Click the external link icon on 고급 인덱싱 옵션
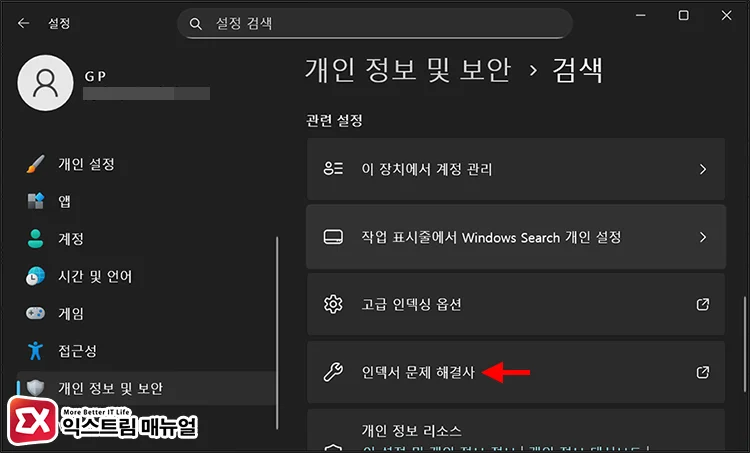The width and height of the screenshot is (750, 453). click(703, 304)
